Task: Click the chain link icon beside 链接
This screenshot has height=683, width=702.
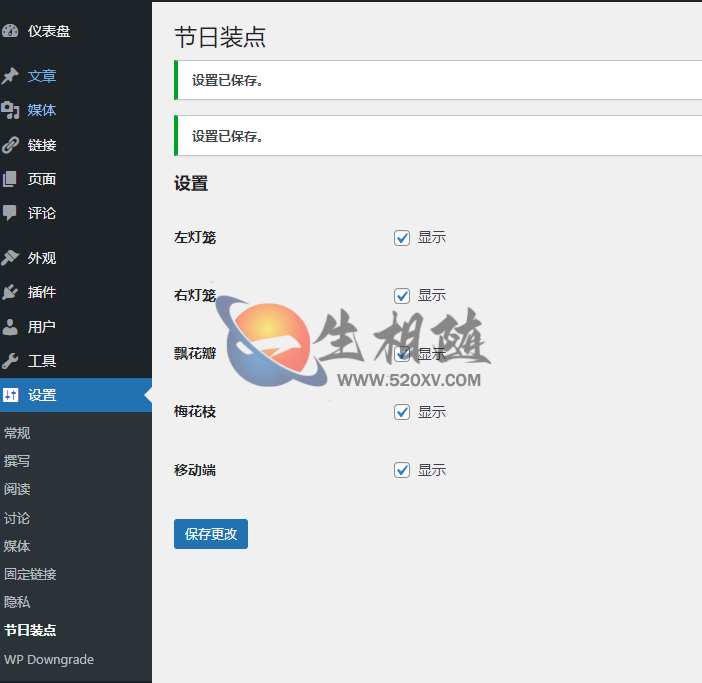Action: [x=10, y=145]
